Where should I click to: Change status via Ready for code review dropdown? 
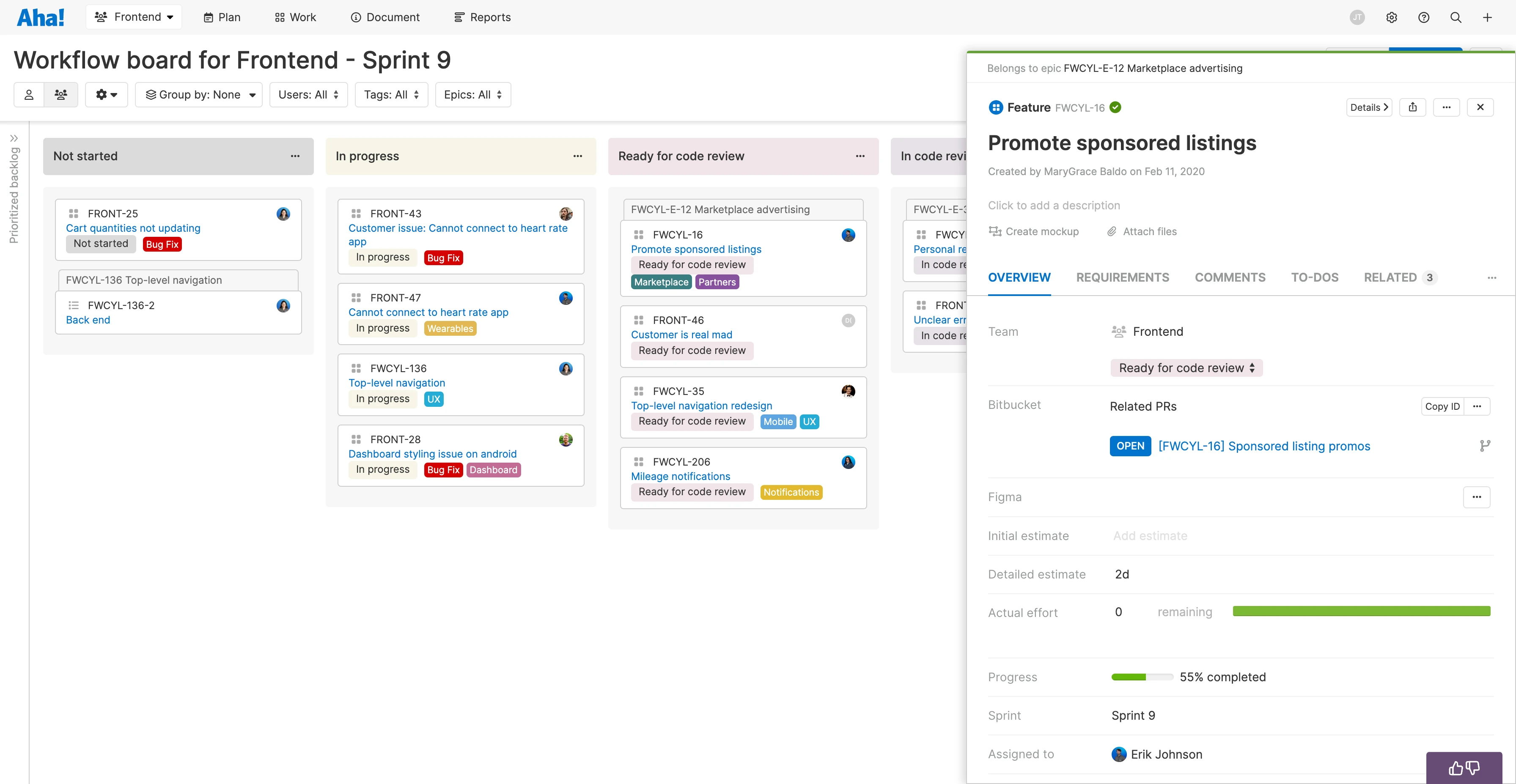tap(1185, 367)
